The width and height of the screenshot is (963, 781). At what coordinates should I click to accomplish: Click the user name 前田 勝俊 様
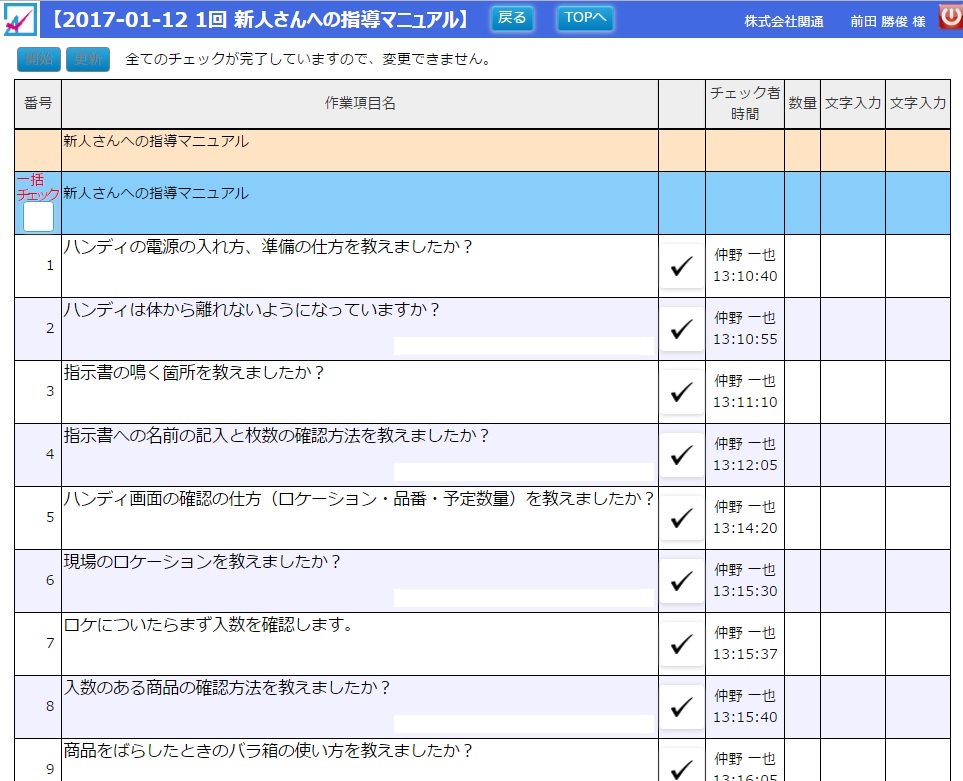click(887, 21)
